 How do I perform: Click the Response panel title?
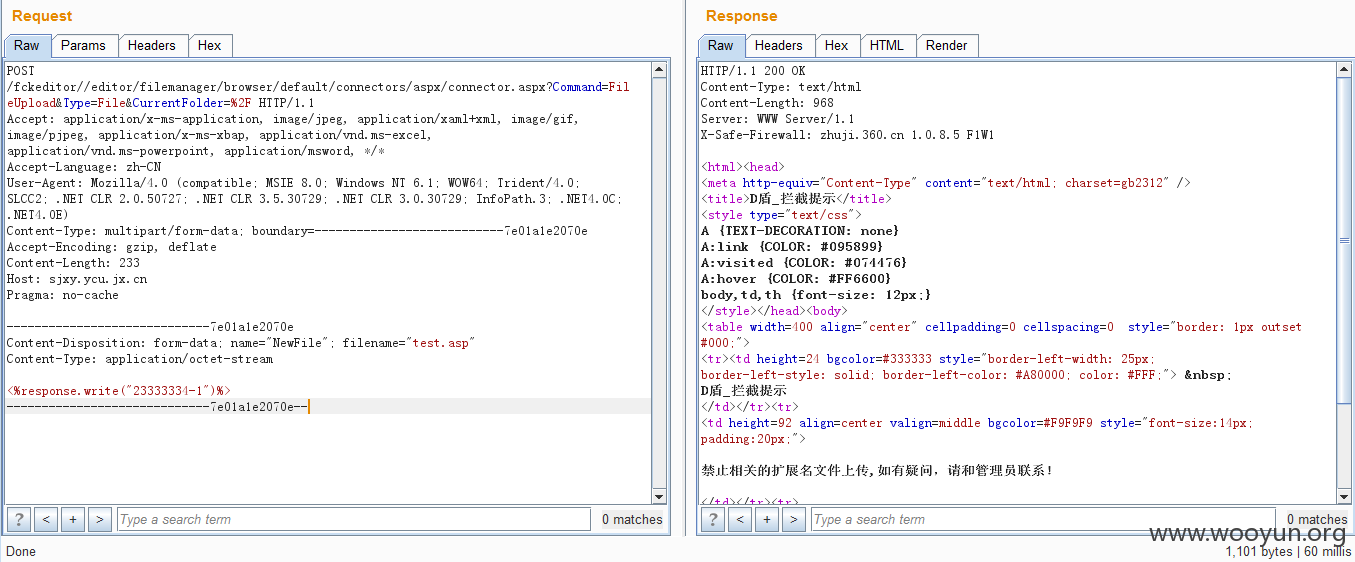coord(741,16)
